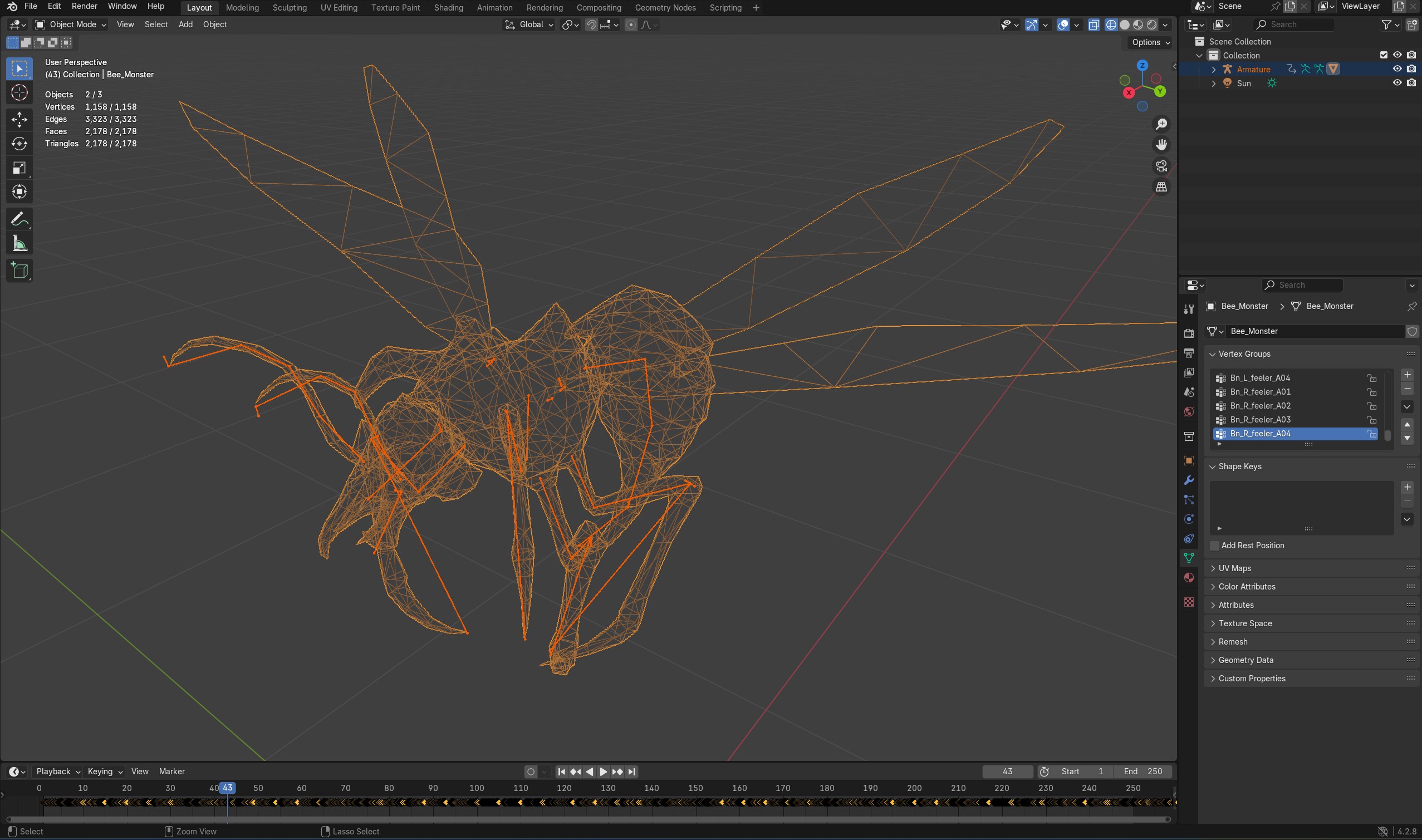This screenshot has height=840, width=1422.
Task: Disable Sun render camera icon
Action: click(x=1411, y=83)
